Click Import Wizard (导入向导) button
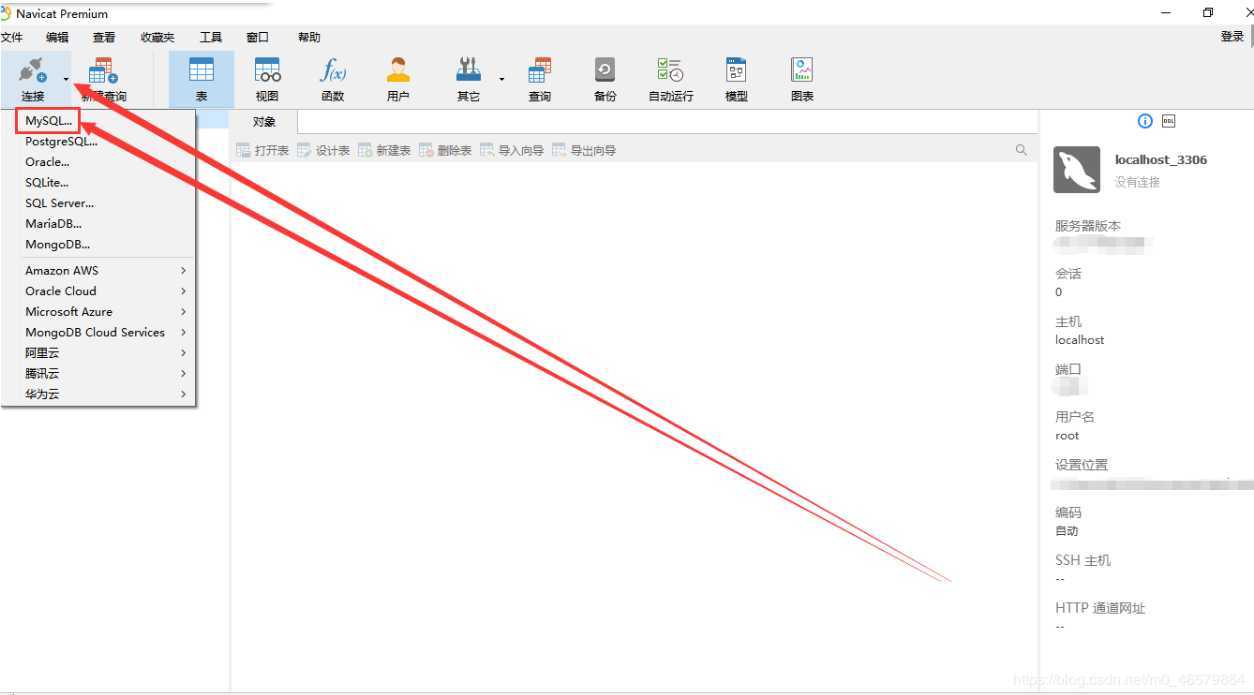This screenshot has height=695, width=1254. click(512, 150)
